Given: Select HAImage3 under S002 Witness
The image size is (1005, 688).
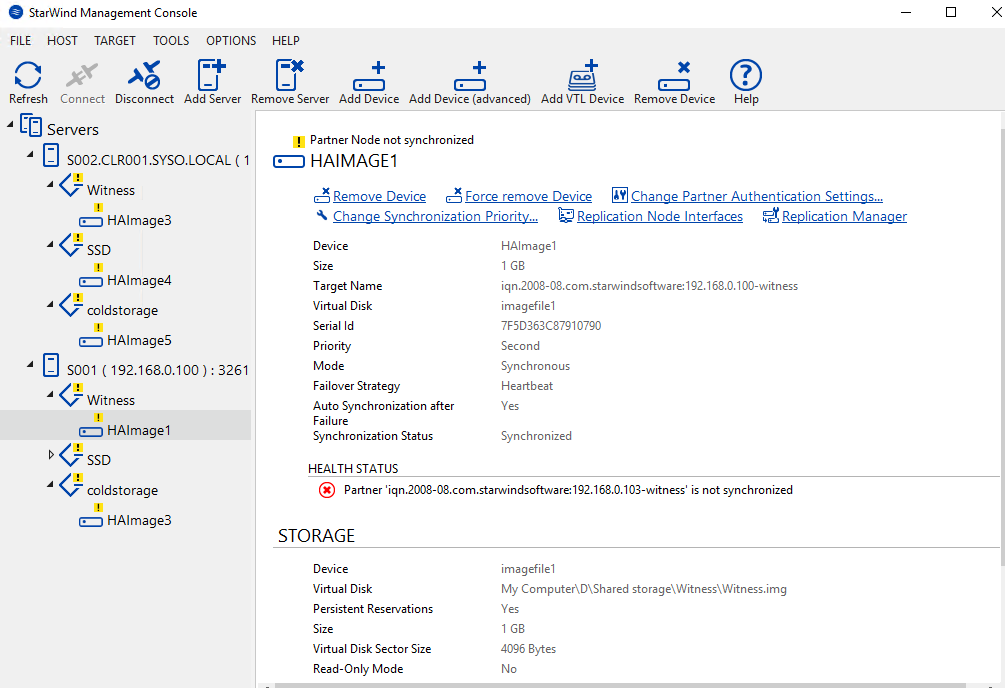Looking at the screenshot, I should coord(139,220).
